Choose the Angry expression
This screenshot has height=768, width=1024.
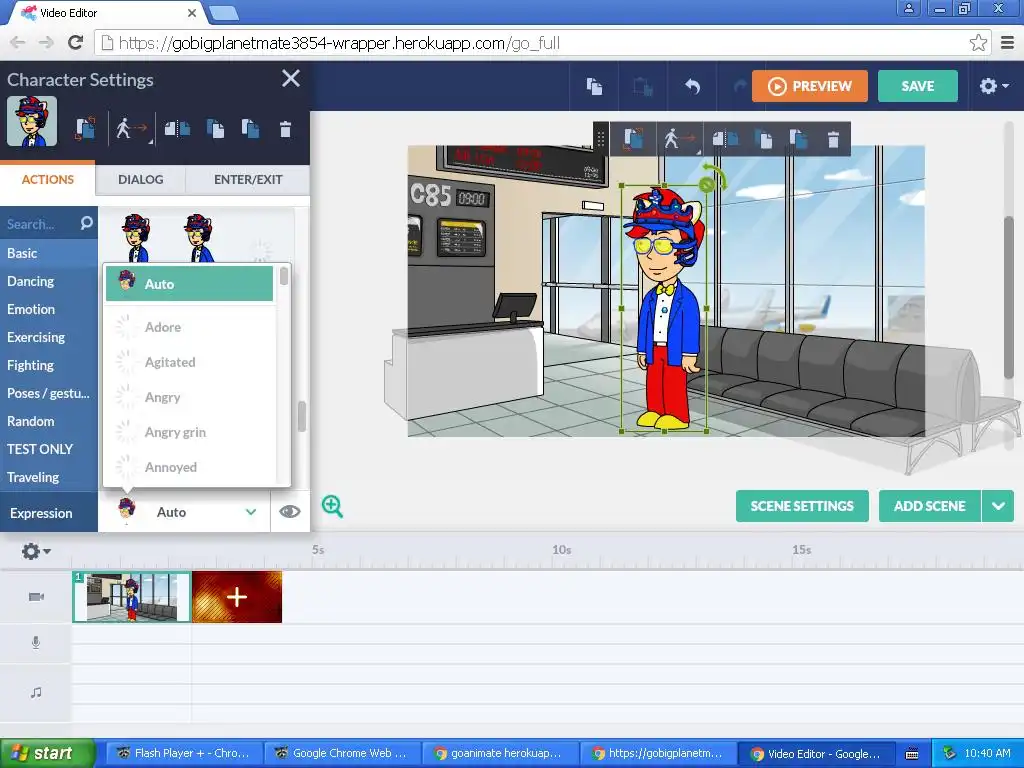189,397
